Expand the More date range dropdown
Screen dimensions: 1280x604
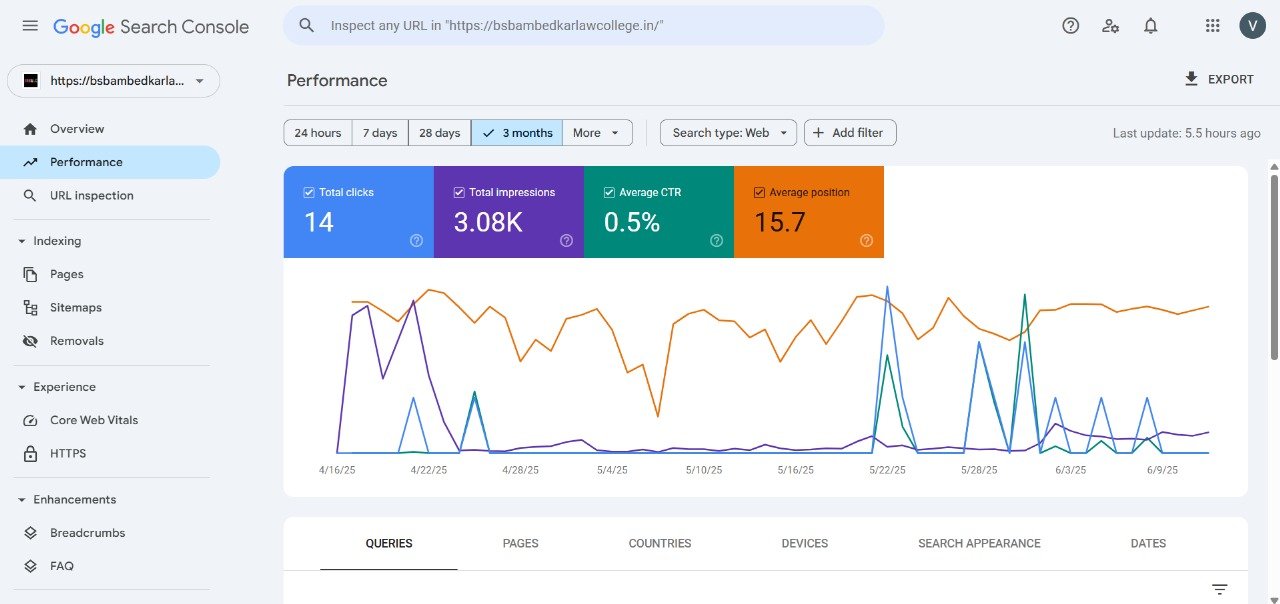pos(597,133)
